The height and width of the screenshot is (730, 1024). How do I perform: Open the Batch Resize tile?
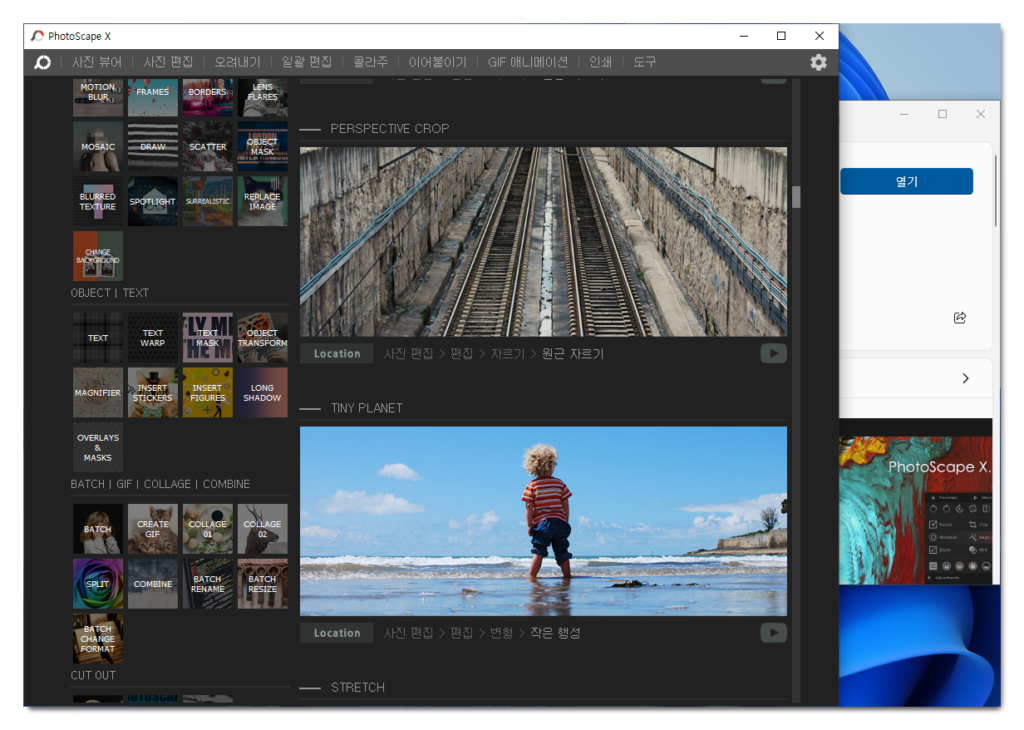coord(263,584)
